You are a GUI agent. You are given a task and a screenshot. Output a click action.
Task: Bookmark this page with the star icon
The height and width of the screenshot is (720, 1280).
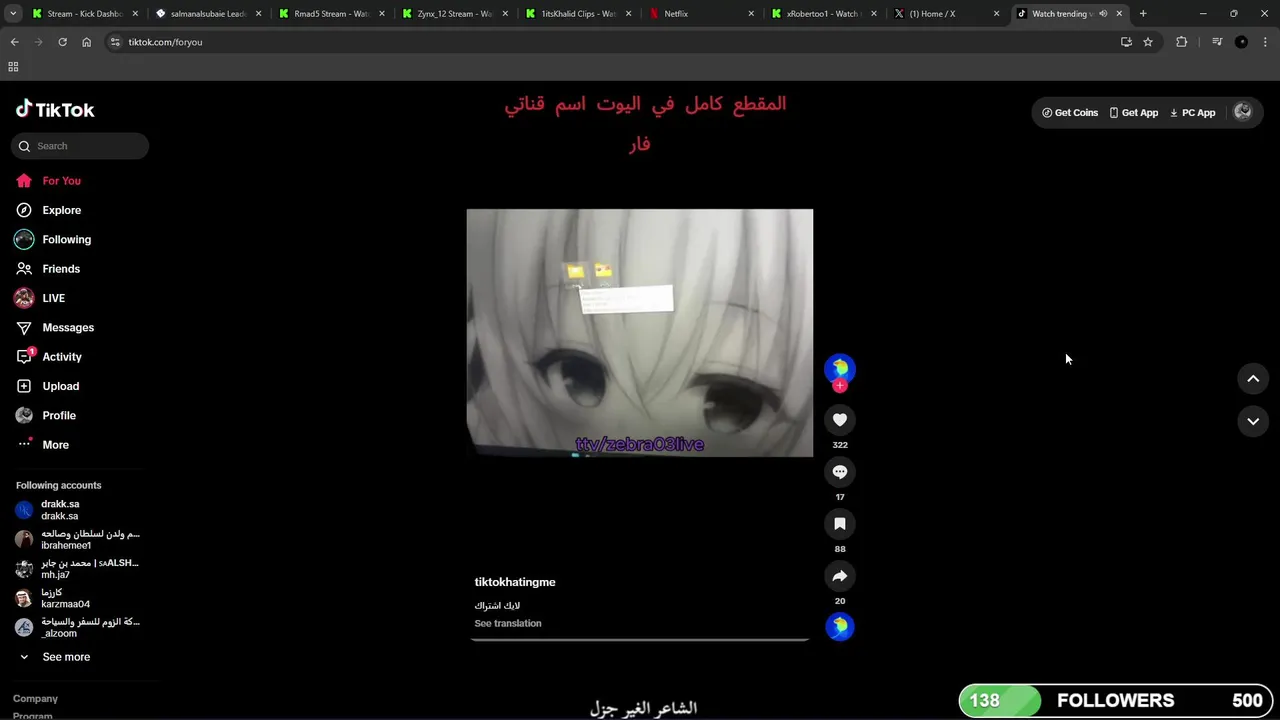coord(1148,42)
